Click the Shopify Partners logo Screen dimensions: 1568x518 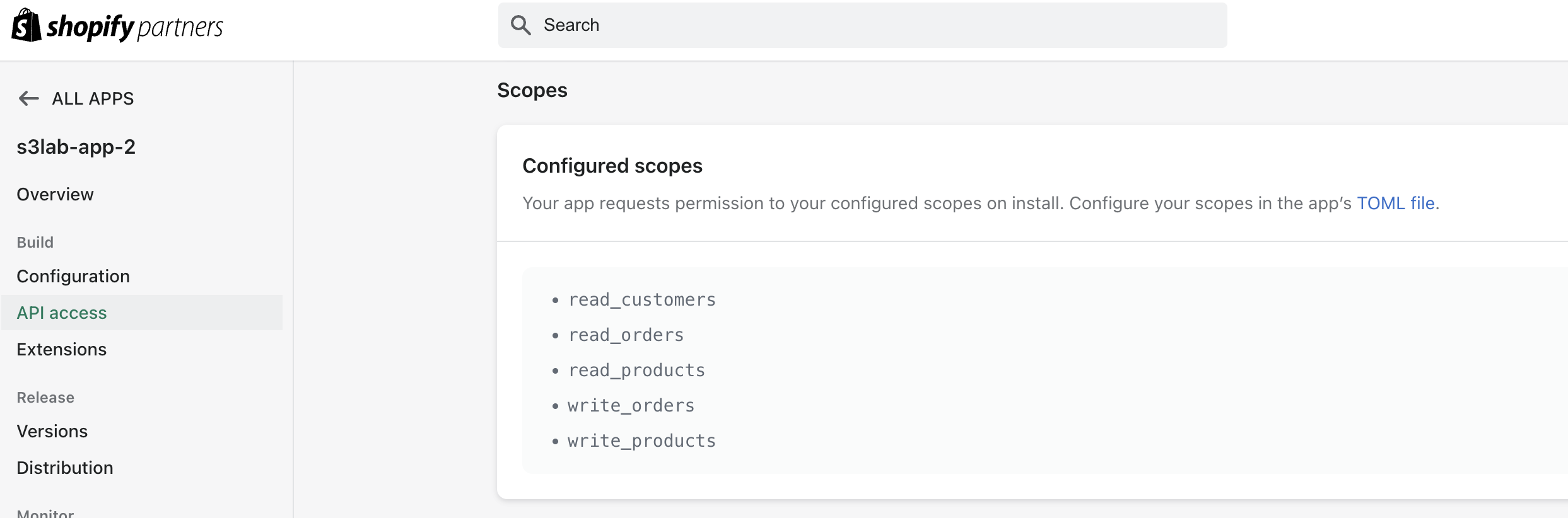click(x=117, y=25)
